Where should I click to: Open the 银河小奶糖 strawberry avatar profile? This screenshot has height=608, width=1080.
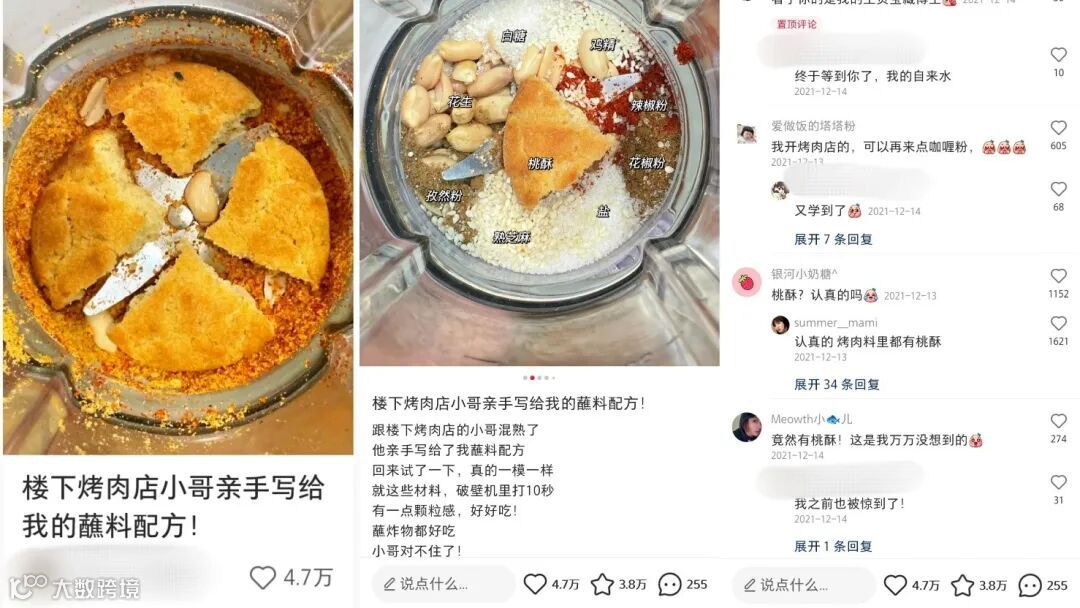click(747, 282)
